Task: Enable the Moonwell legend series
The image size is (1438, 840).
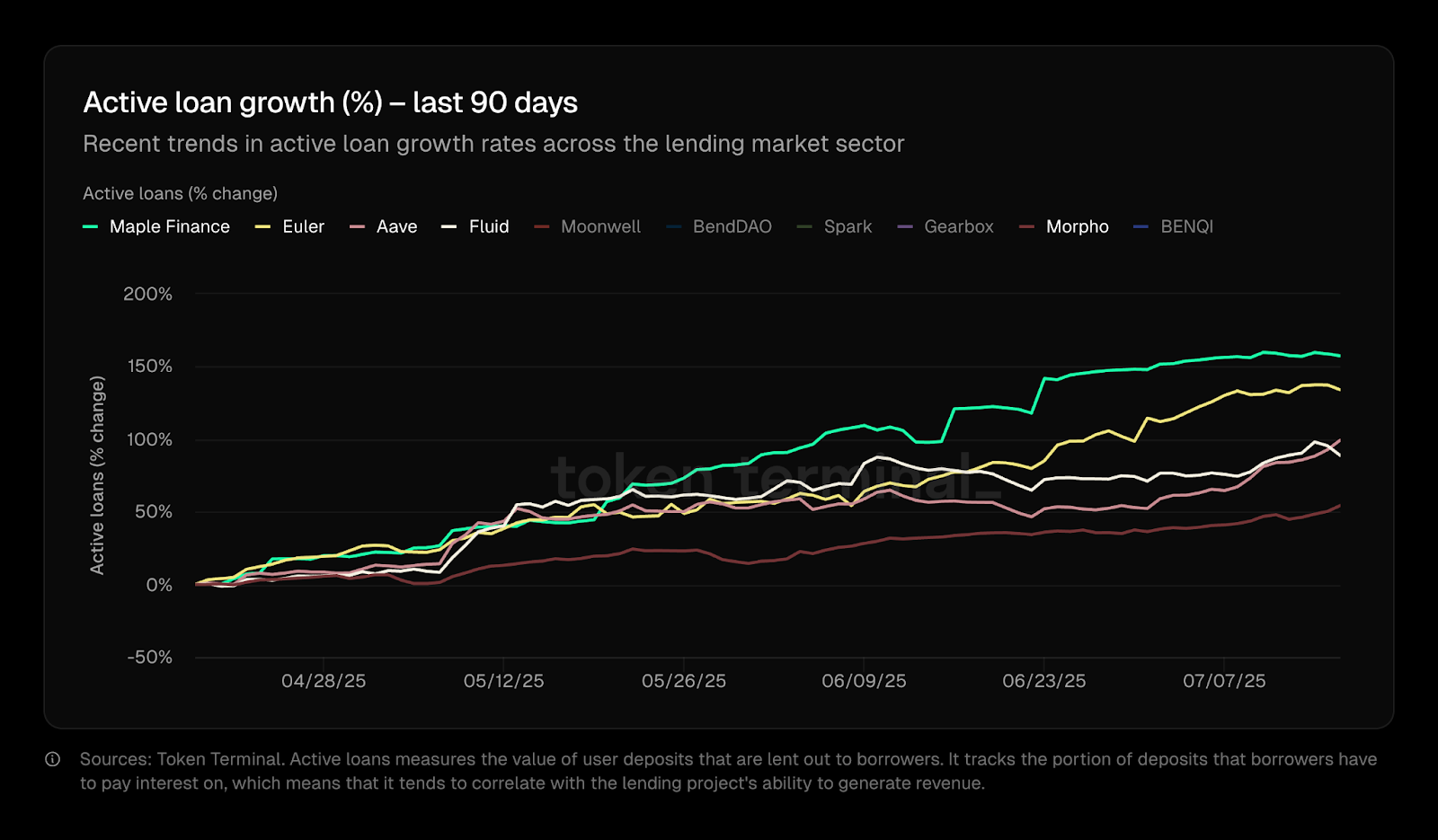Action: coord(588,226)
